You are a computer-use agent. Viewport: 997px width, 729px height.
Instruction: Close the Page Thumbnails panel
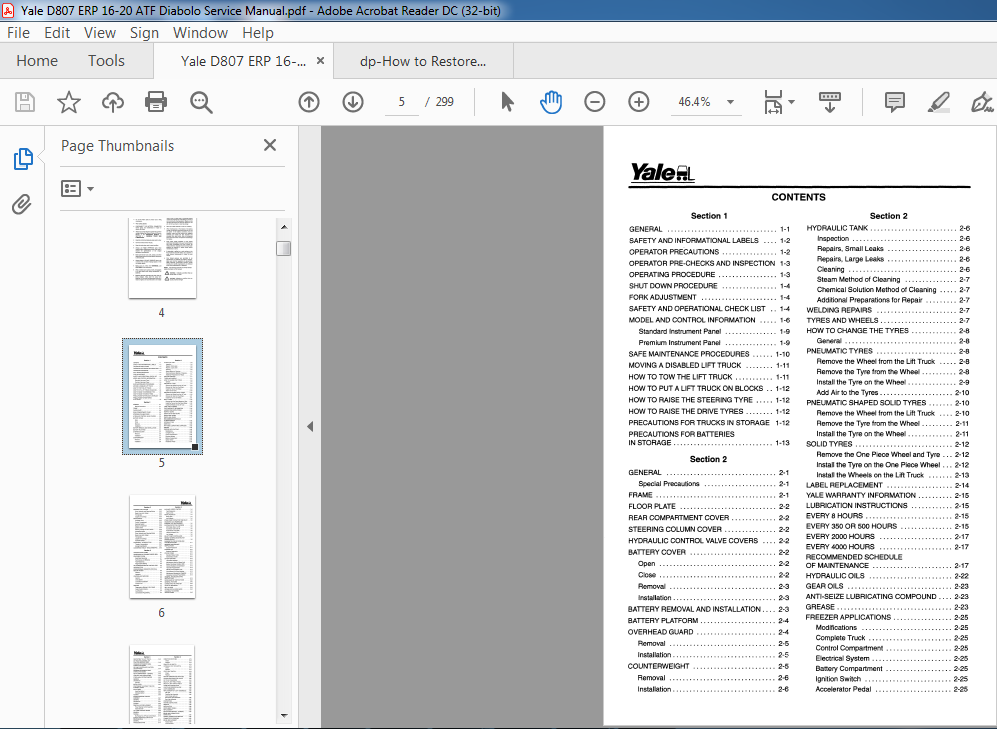(x=270, y=146)
